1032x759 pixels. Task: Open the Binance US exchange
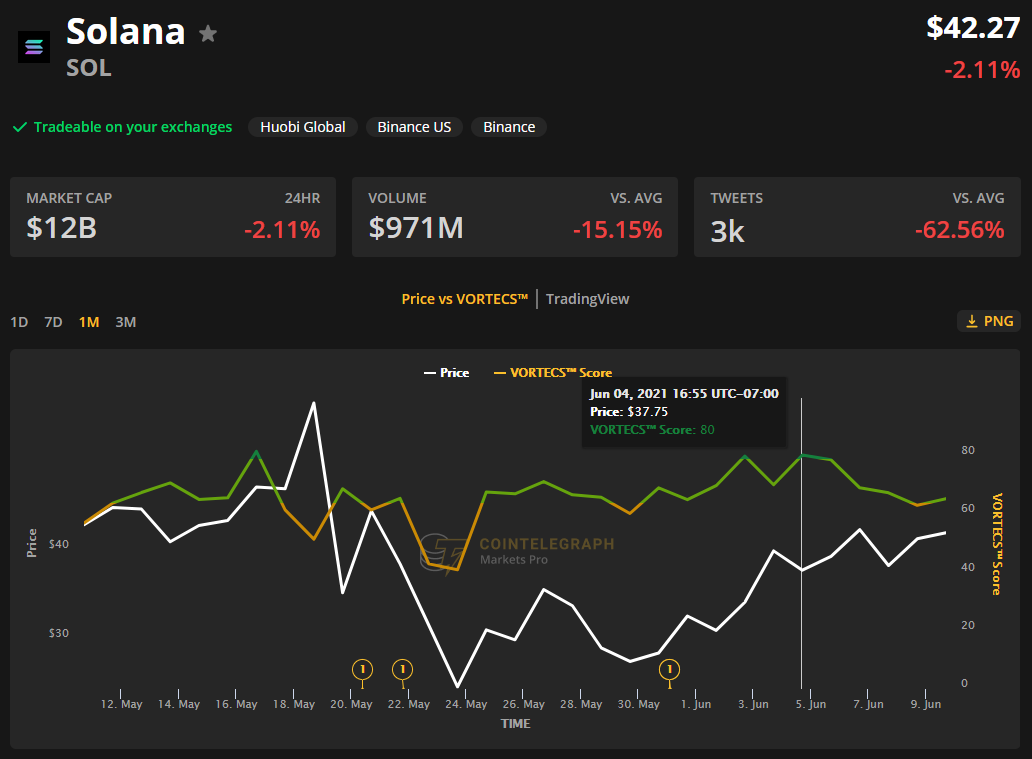(x=414, y=127)
